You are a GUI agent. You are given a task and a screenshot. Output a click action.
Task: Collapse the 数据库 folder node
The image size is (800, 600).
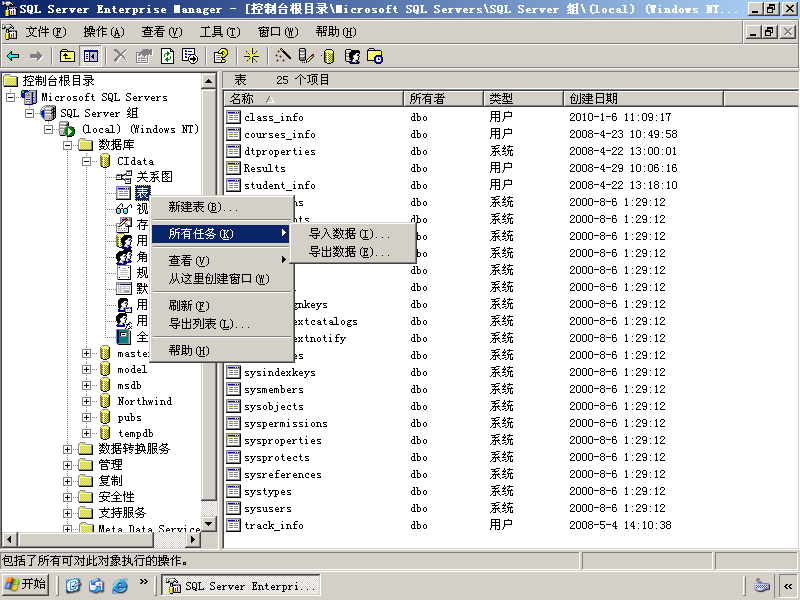pyautogui.click(x=67, y=145)
